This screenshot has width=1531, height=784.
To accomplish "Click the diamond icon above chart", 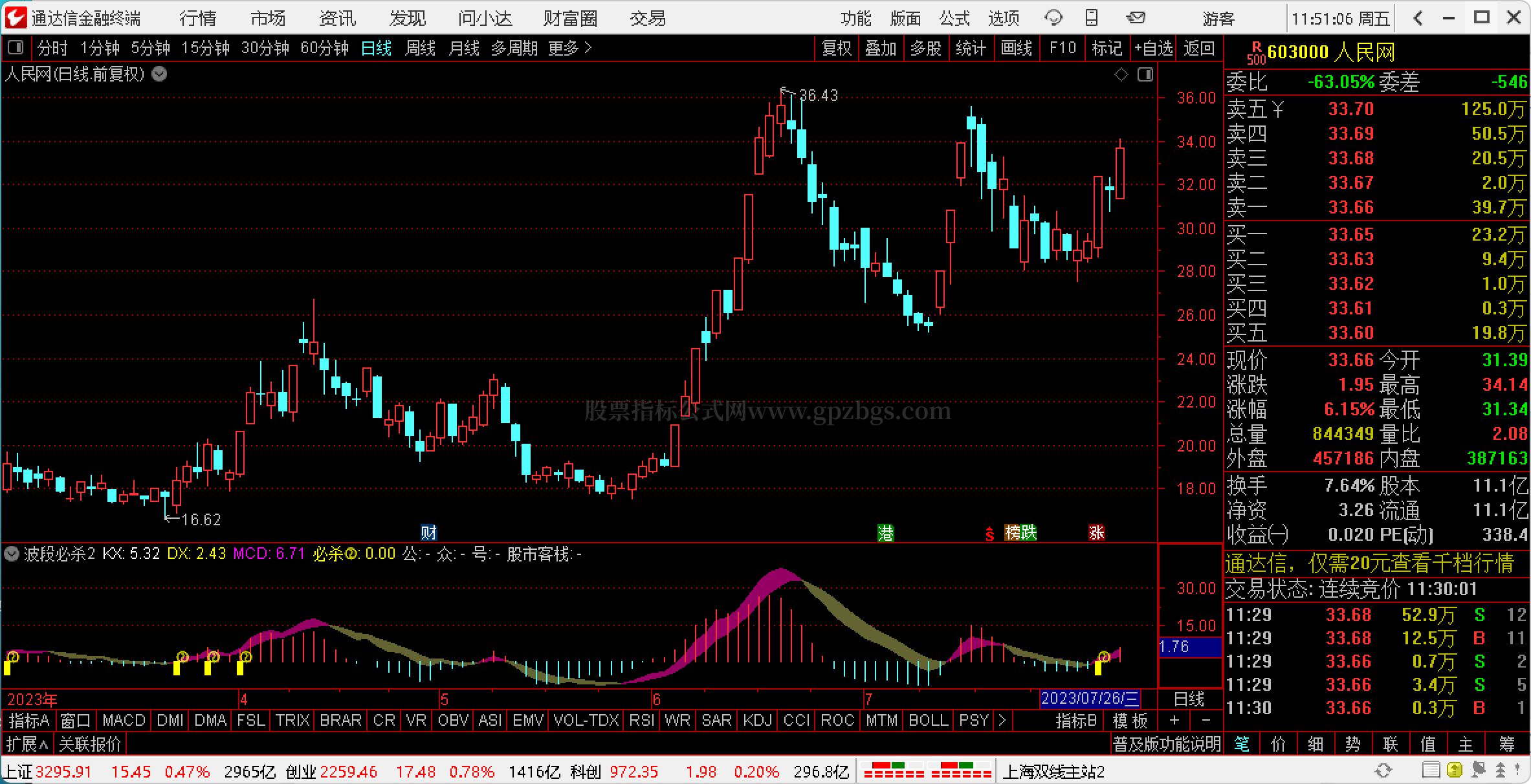I will (1121, 75).
